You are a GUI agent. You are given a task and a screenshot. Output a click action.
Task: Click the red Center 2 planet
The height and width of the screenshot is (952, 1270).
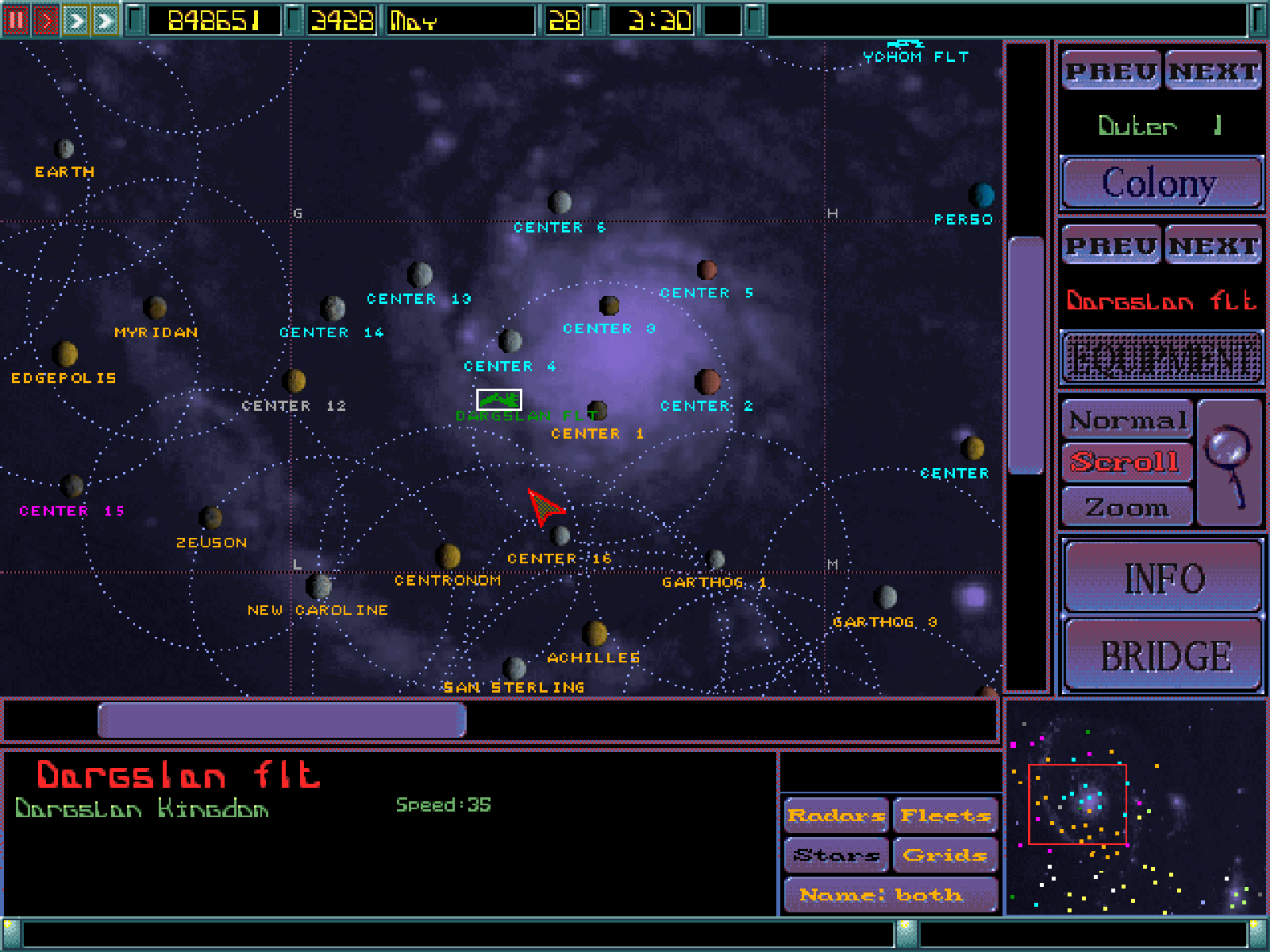click(706, 382)
